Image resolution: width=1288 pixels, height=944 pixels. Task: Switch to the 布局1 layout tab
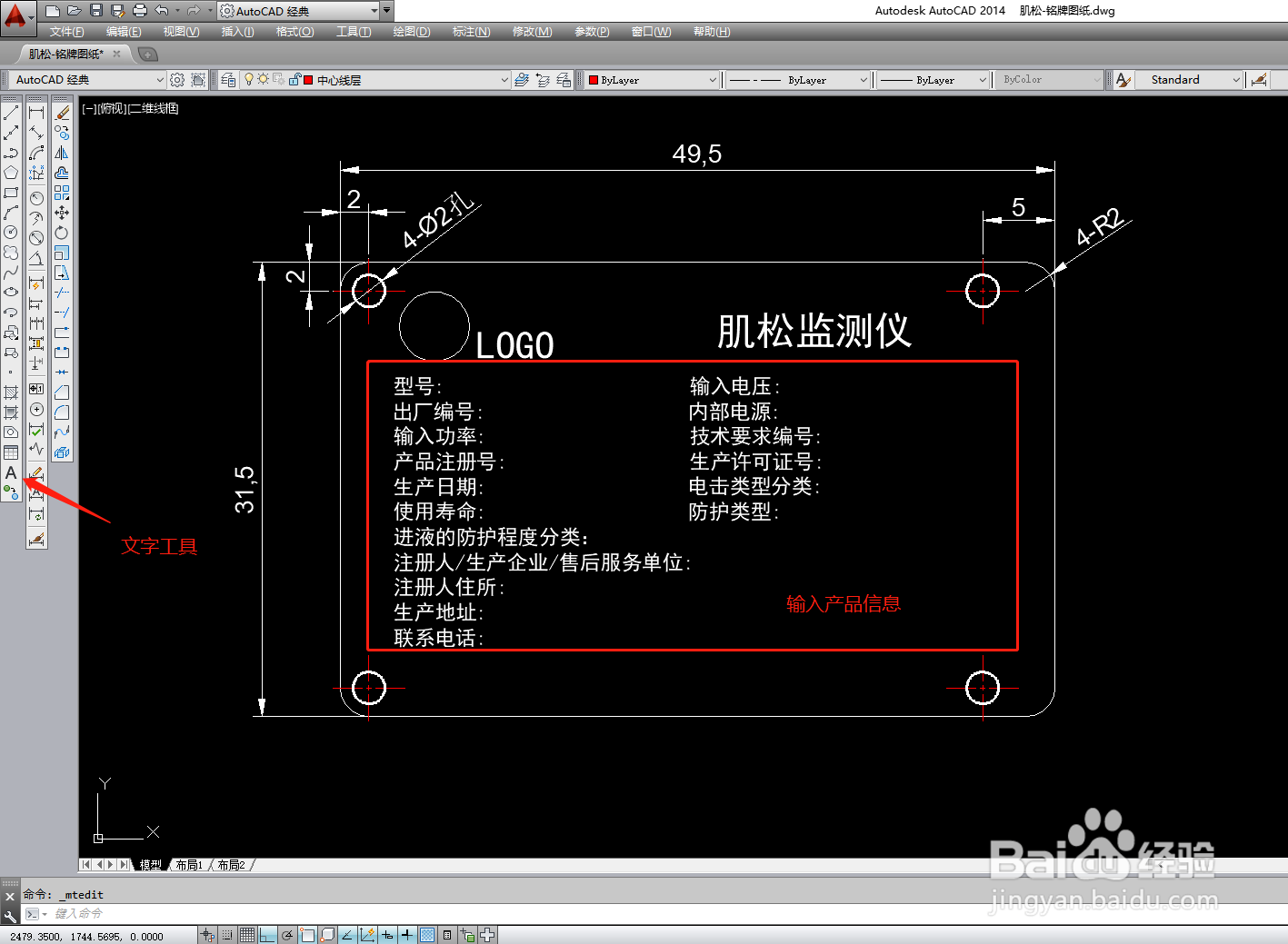click(x=188, y=865)
